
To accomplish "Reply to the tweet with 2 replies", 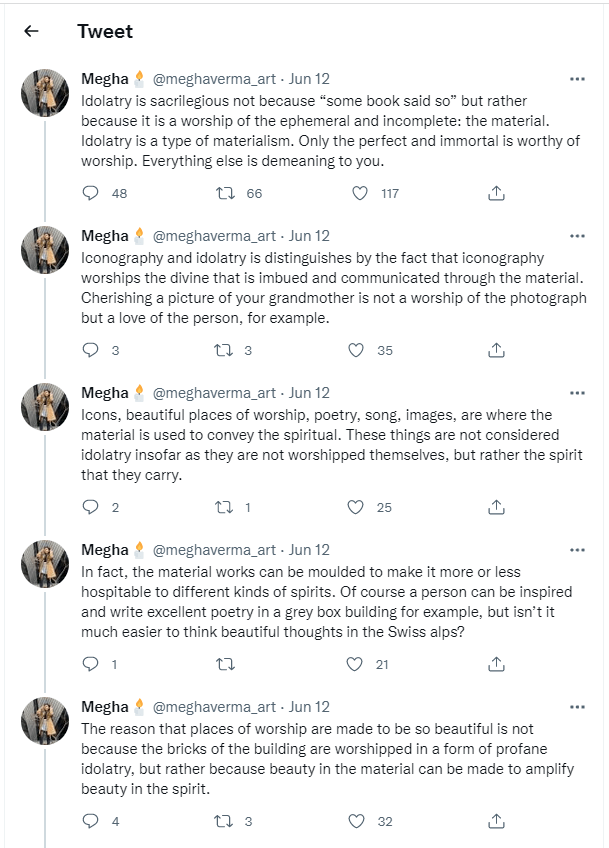I will point(91,507).
